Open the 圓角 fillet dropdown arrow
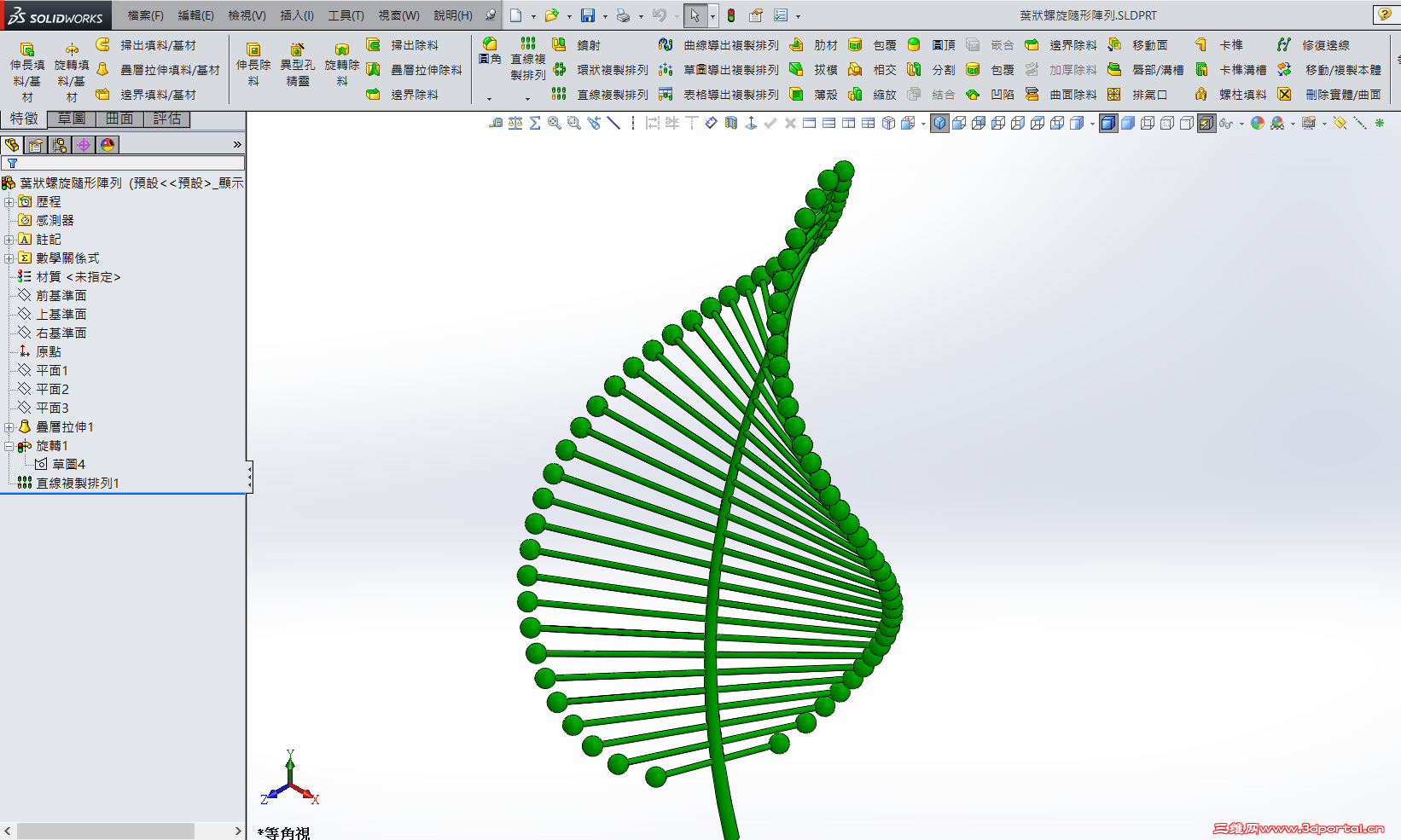Viewport: 1401px width, 840px height. point(490,99)
